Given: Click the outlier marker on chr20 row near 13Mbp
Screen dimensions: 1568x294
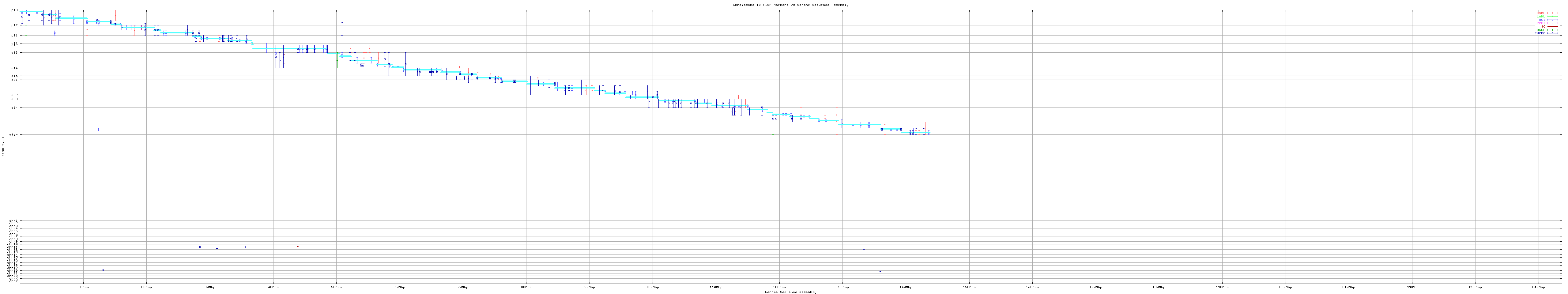Looking at the screenshot, I should coord(103,269).
